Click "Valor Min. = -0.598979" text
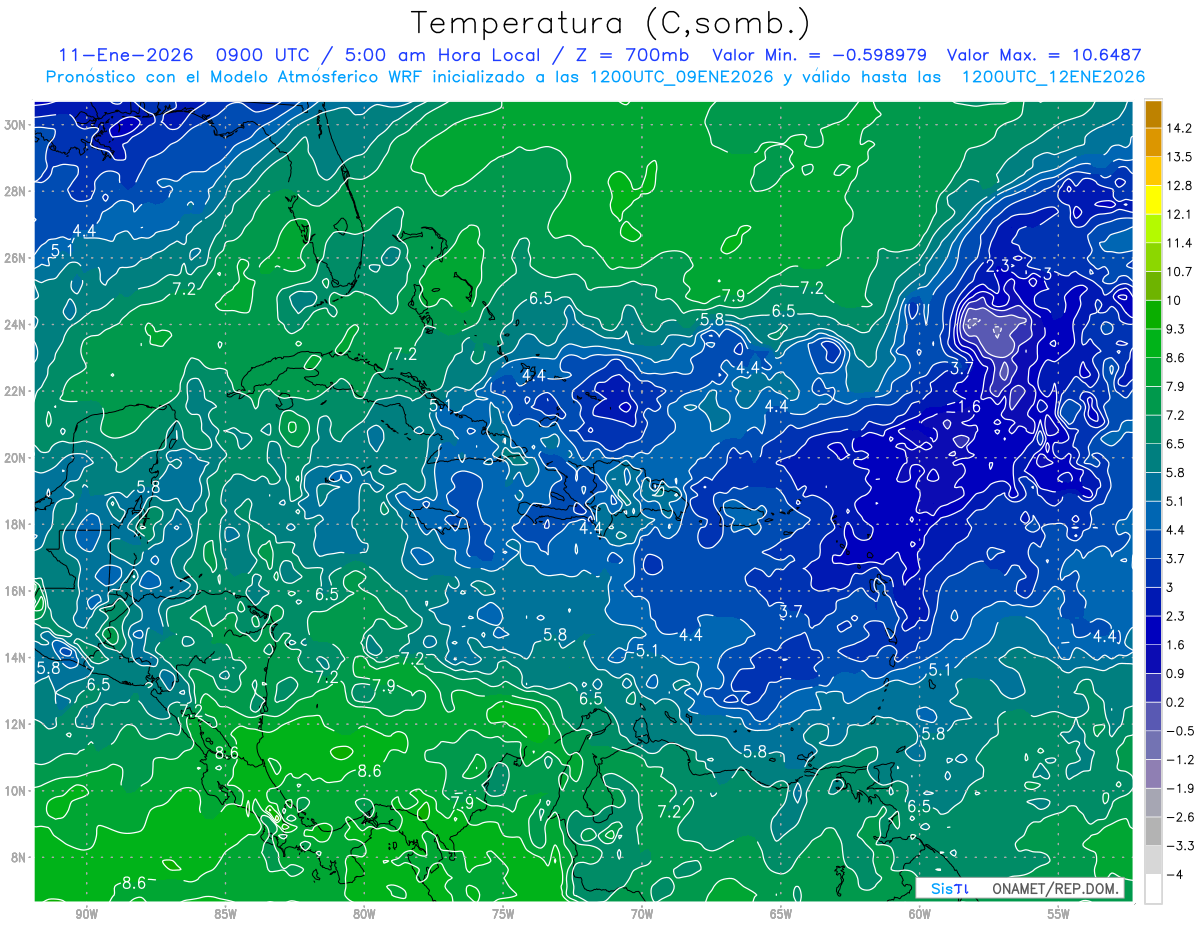This screenshot has height=927, width=1200. [818, 55]
